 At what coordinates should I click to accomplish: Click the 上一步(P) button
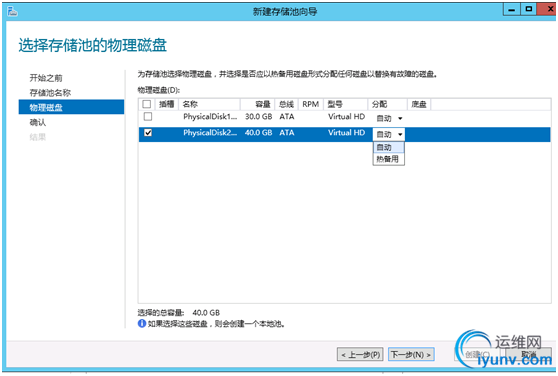[x=360, y=354]
